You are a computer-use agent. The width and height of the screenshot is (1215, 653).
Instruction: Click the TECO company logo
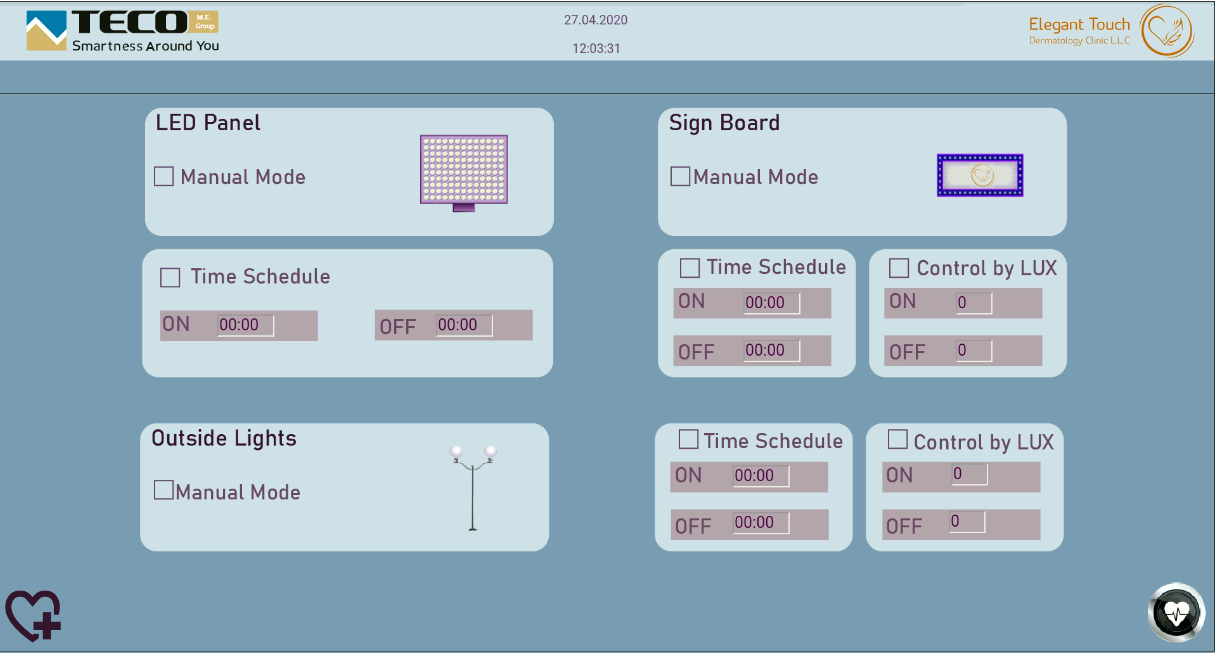point(122,31)
